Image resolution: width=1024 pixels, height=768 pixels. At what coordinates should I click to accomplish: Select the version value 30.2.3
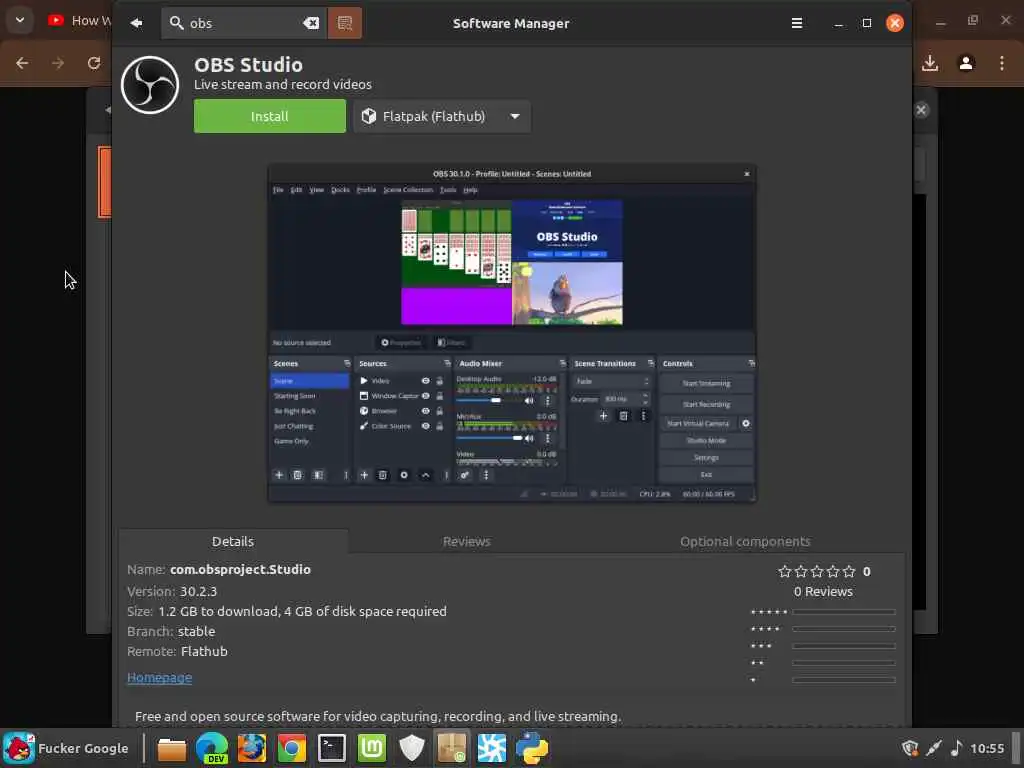(199, 591)
